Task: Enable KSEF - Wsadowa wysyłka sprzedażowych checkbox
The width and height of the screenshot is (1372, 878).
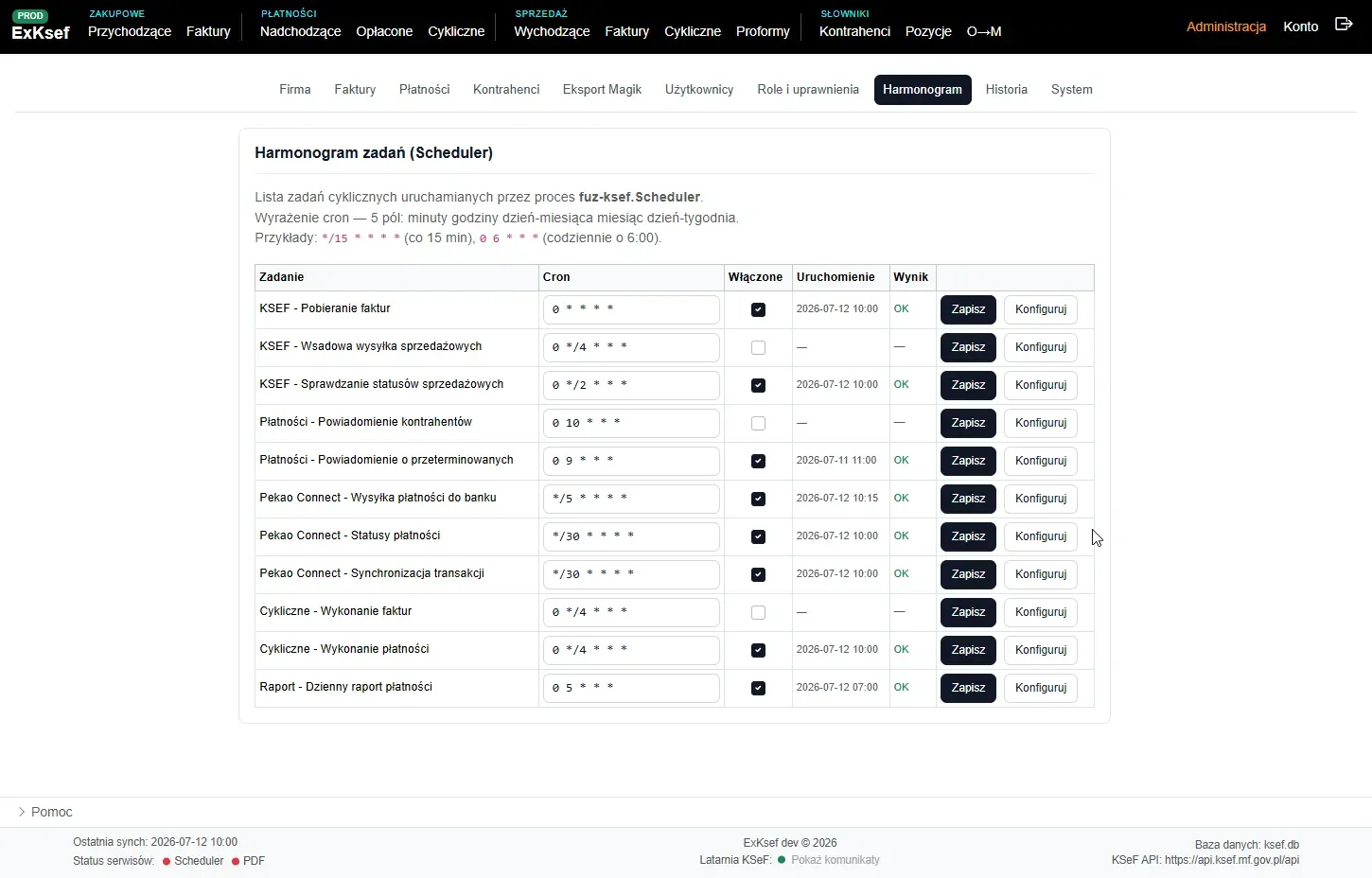Action: [x=758, y=347]
